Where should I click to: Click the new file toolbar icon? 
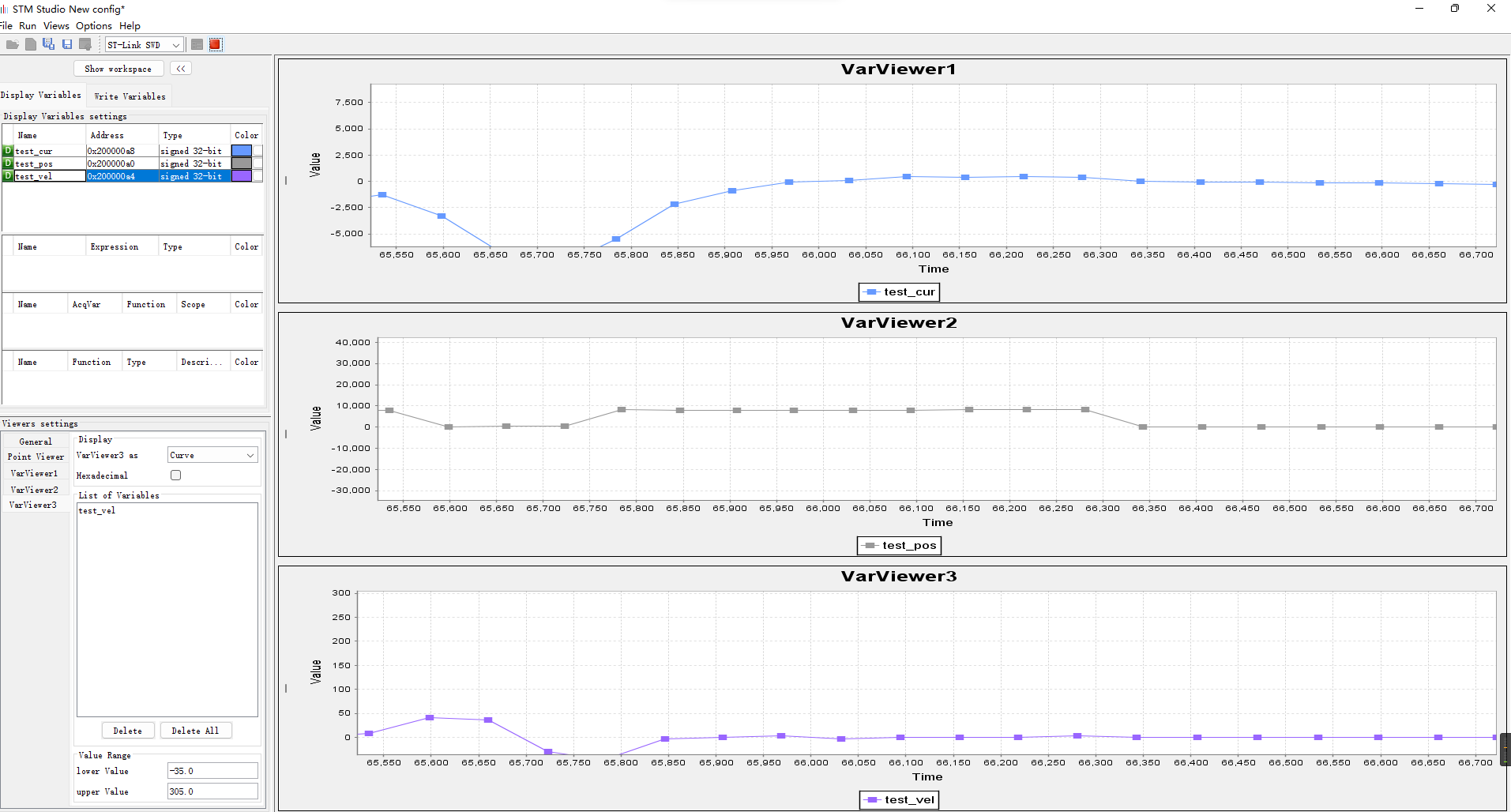click(x=30, y=45)
